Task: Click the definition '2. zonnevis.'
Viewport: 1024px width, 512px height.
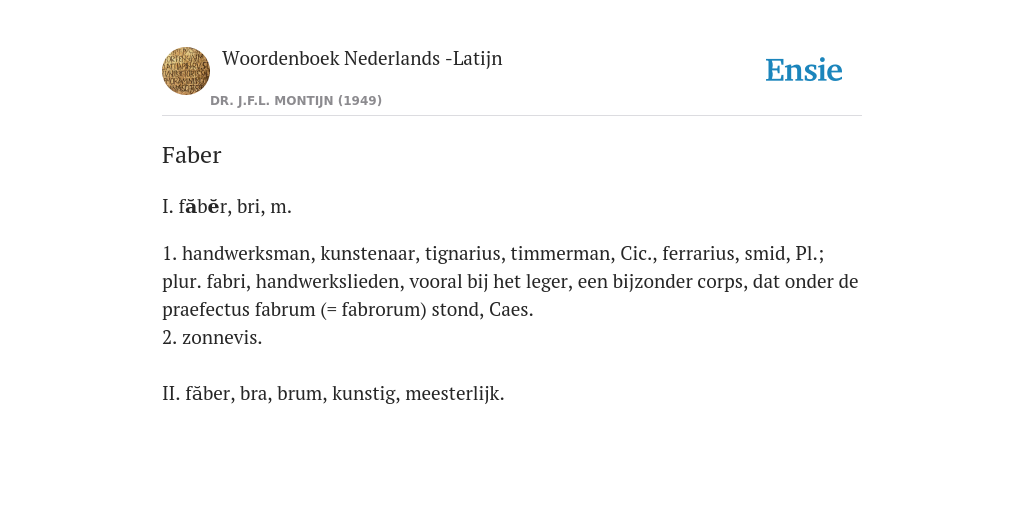Action: 212,338
